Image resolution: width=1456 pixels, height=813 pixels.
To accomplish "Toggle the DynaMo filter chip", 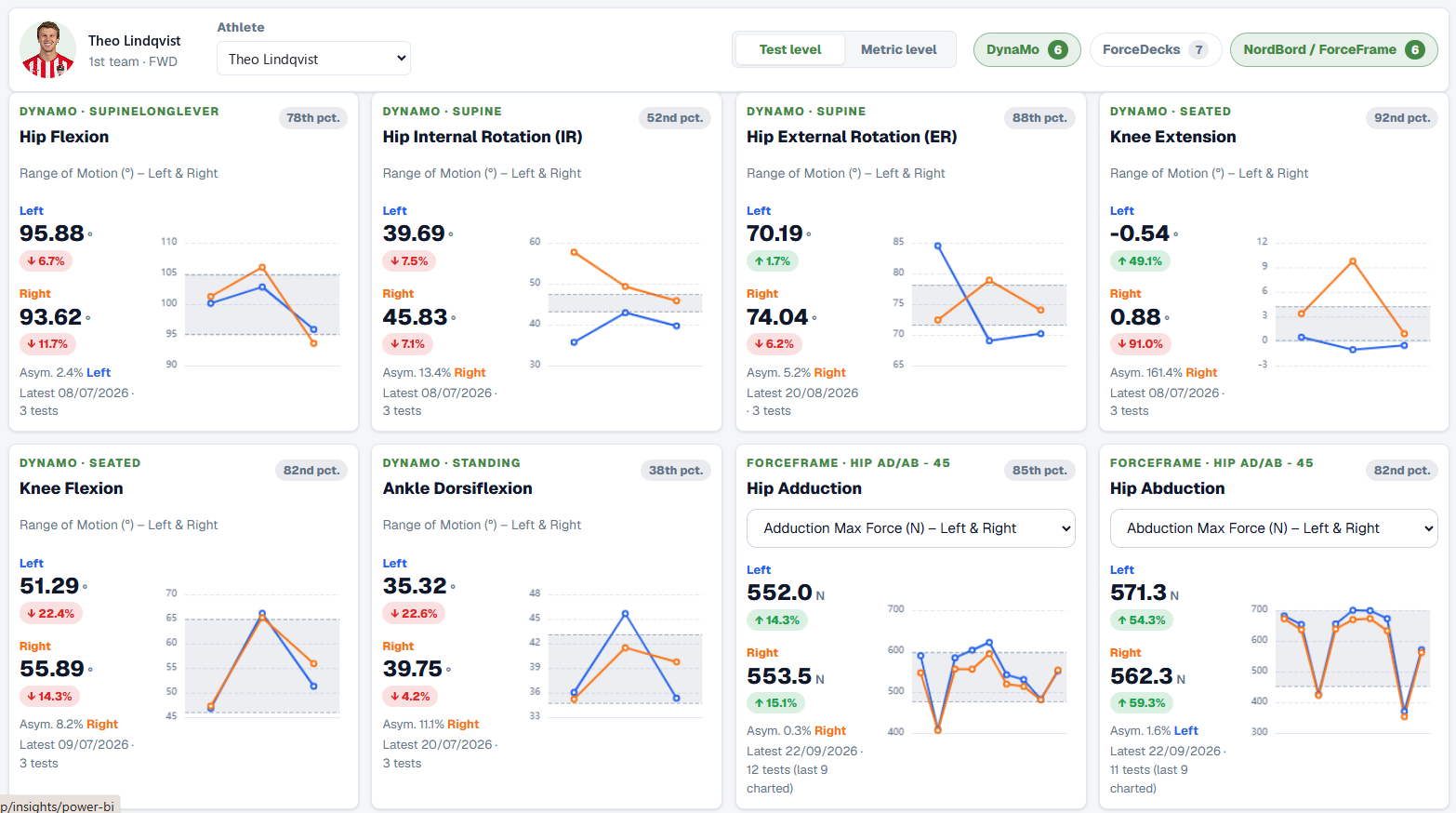I will point(1026,49).
